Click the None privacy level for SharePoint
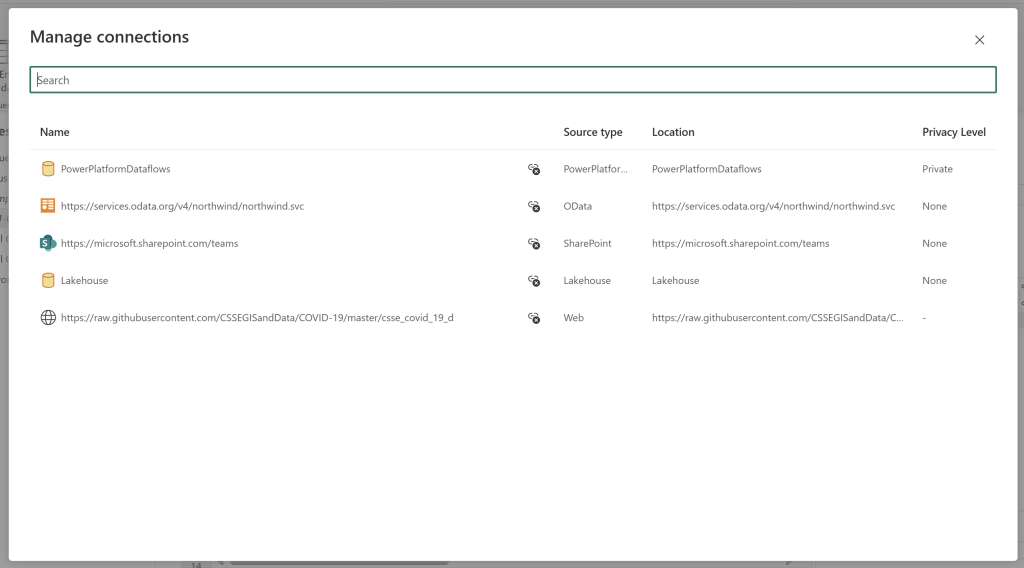The width and height of the screenshot is (1024, 568). 934,244
